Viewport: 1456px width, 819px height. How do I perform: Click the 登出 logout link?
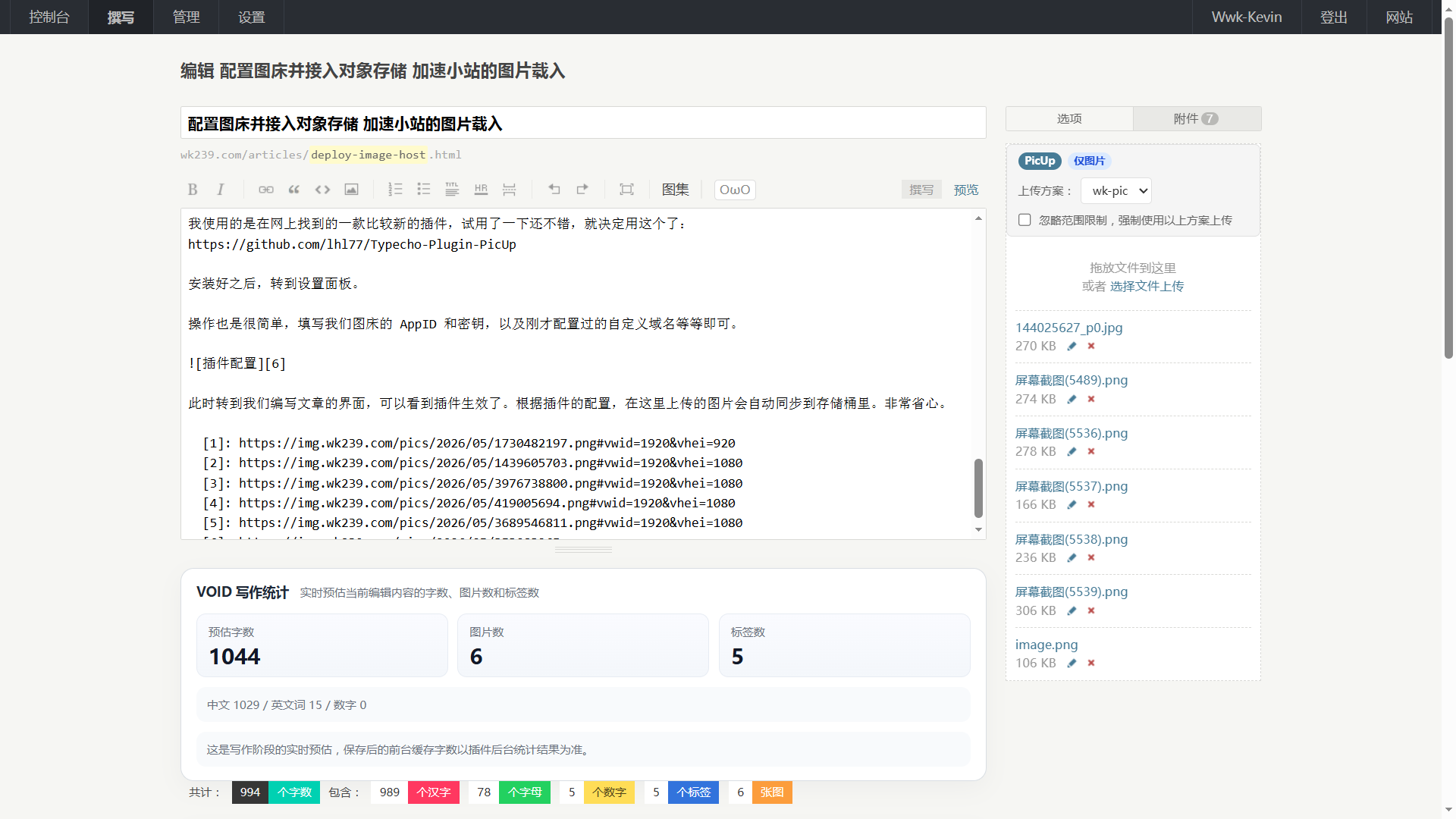1334,17
